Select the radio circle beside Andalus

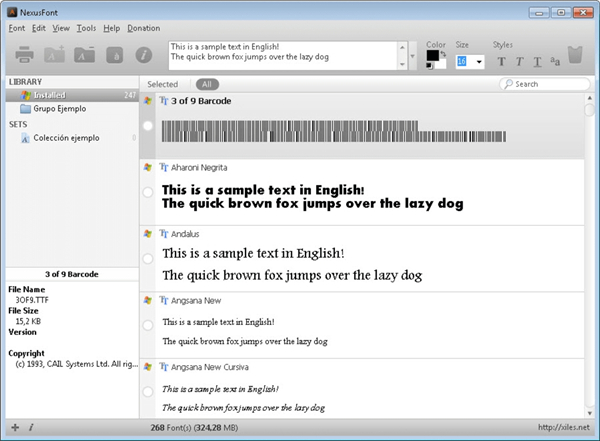pos(148,258)
